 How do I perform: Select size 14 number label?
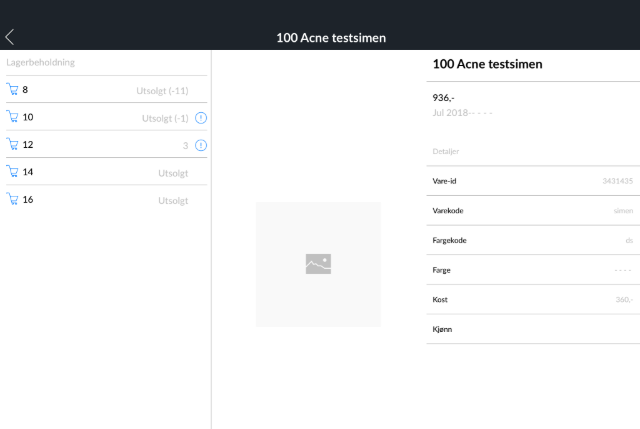coord(28,172)
